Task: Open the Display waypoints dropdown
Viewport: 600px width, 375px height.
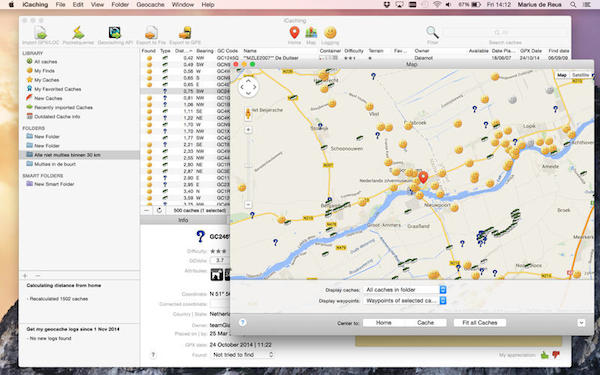Action: pyautogui.click(x=404, y=301)
